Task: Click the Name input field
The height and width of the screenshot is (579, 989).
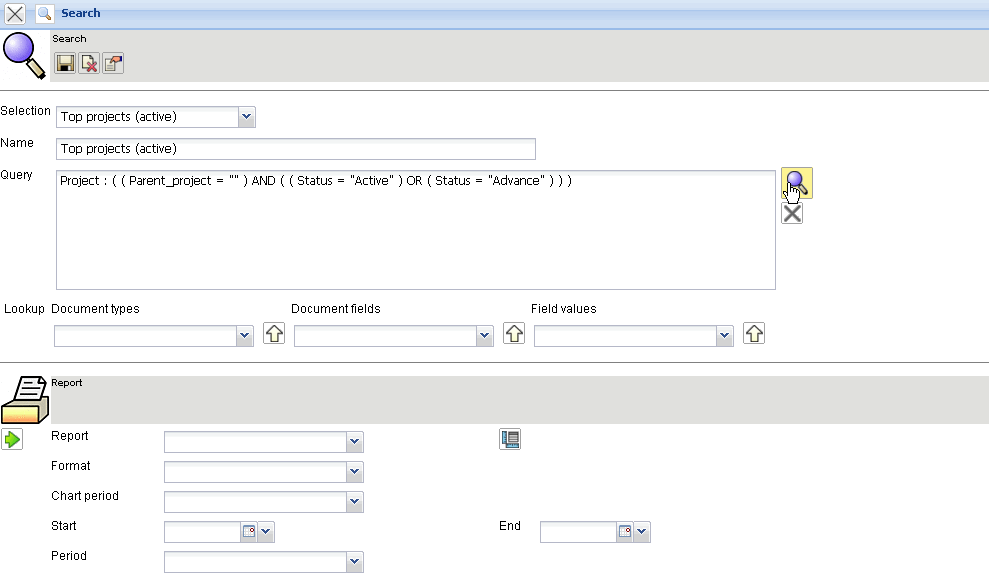Action: pos(296,149)
